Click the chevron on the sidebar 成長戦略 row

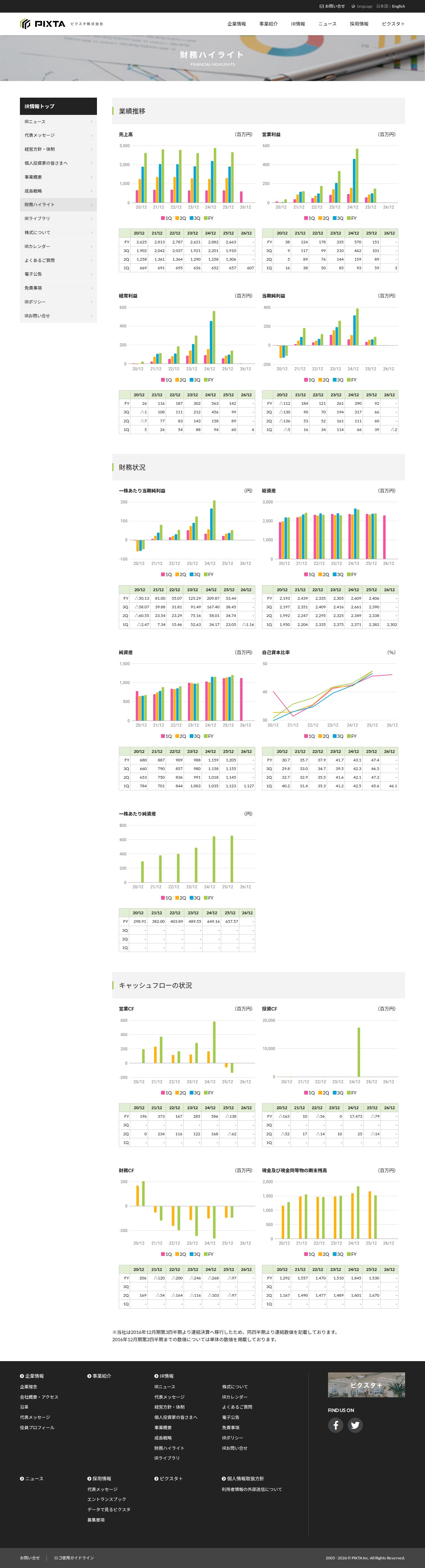[x=91, y=191]
